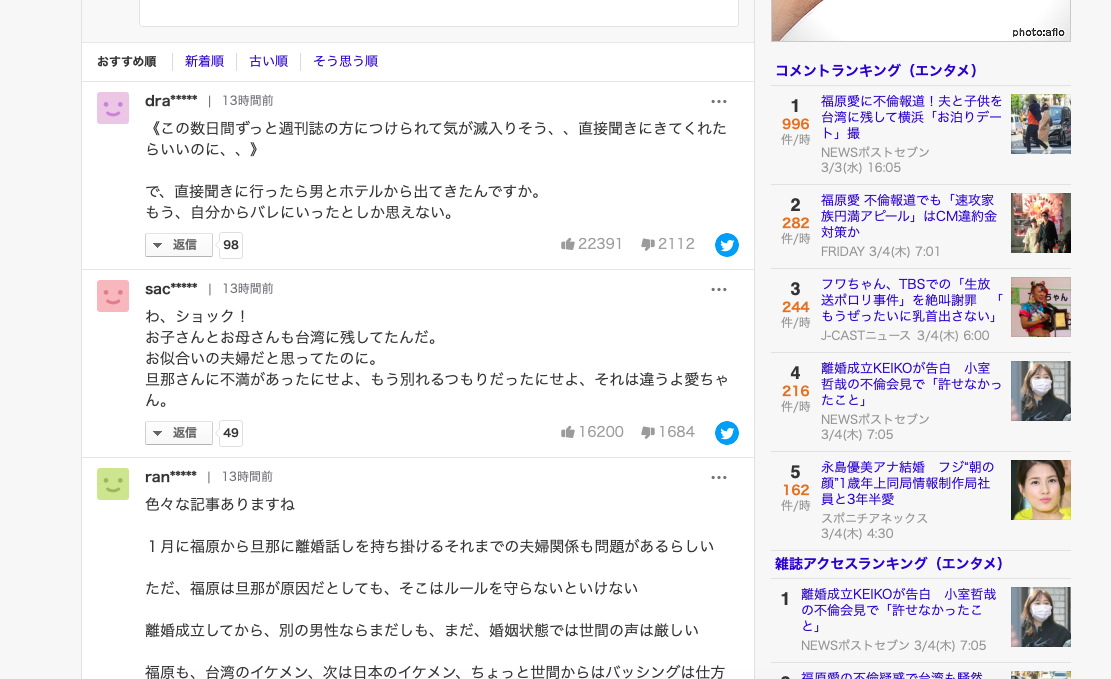Screen dimensions: 1111x679
Task: Open the フワちゃん、TBSでの「生放送ポロリ事件」 article
Action: tap(911, 300)
